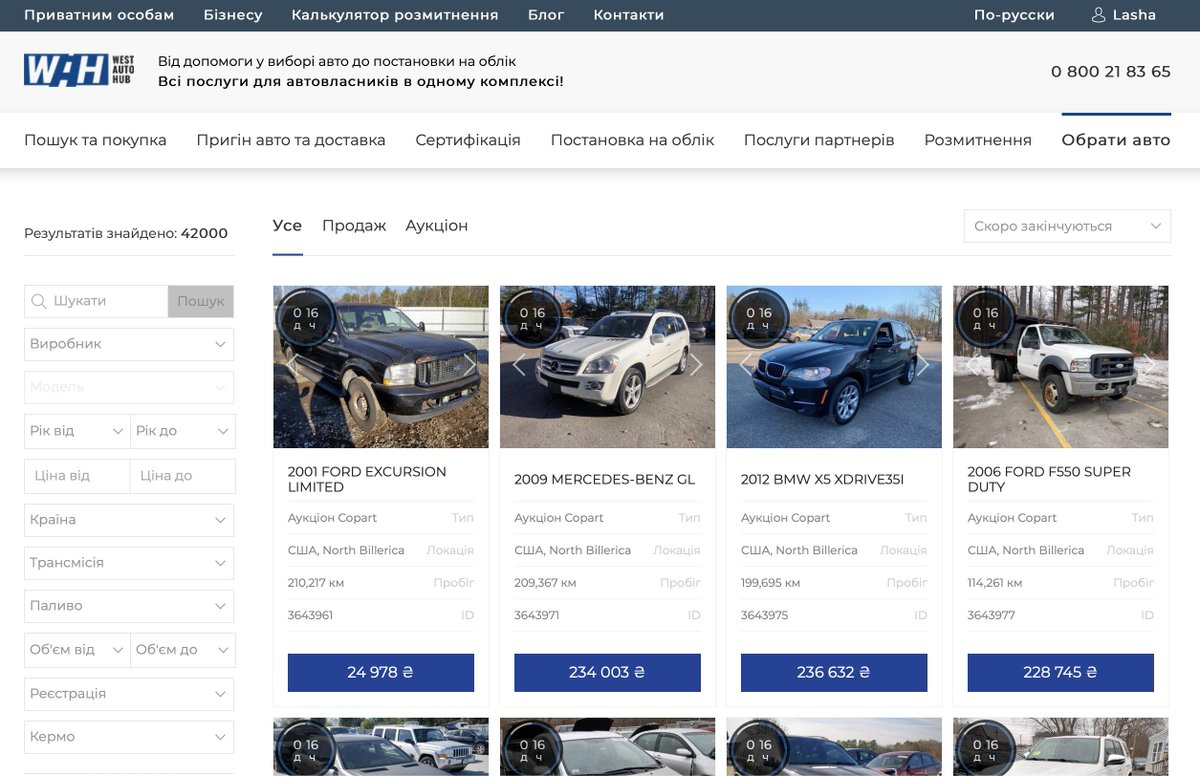Viewport: 1200px width, 776px height.
Task: Show previous photo of Ford Excursion
Action: pos(291,366)
